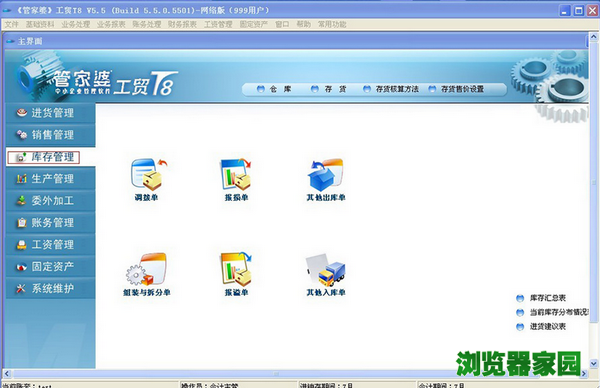Click the horizontal scrollbar right arrow
The image size is (600, 388).
click(584, 373)
